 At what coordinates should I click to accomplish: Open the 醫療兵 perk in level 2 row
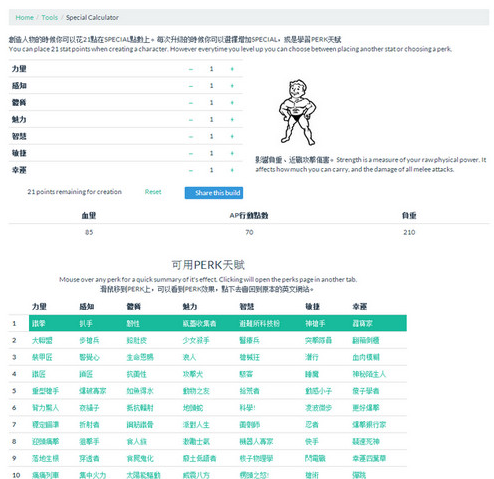tap(250, 340)
